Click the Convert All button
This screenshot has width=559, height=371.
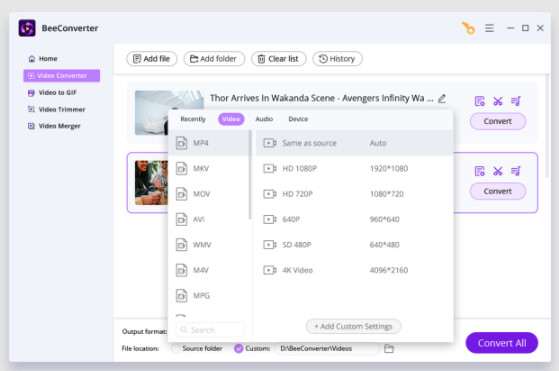pyautogui.click(x=502, y=343)
